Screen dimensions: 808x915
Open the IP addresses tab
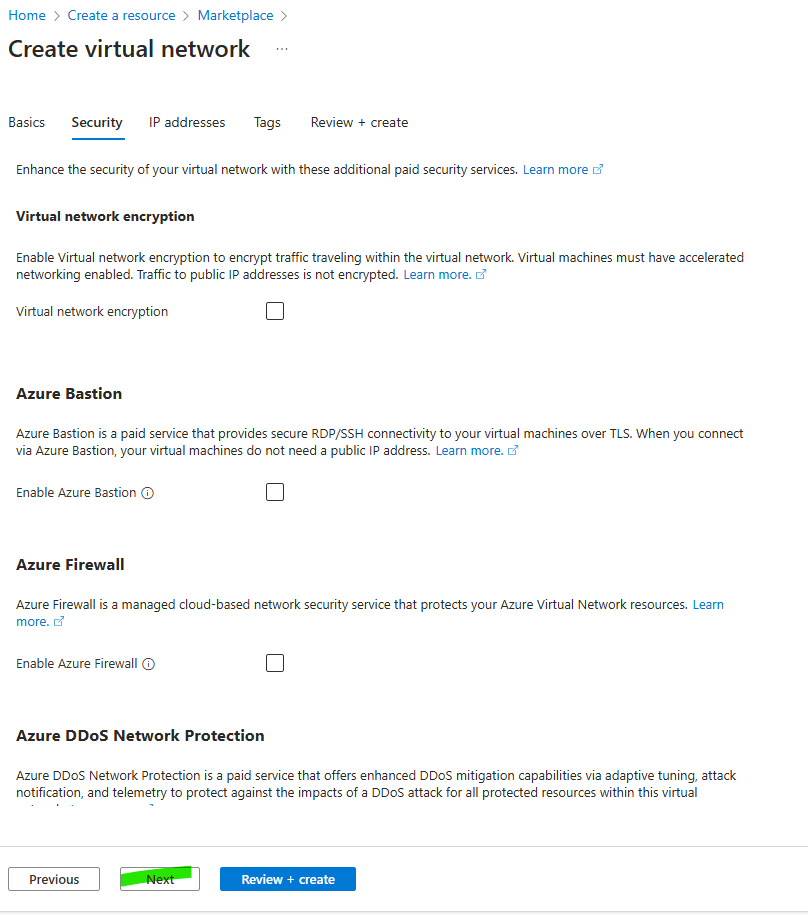click(187, 122)
